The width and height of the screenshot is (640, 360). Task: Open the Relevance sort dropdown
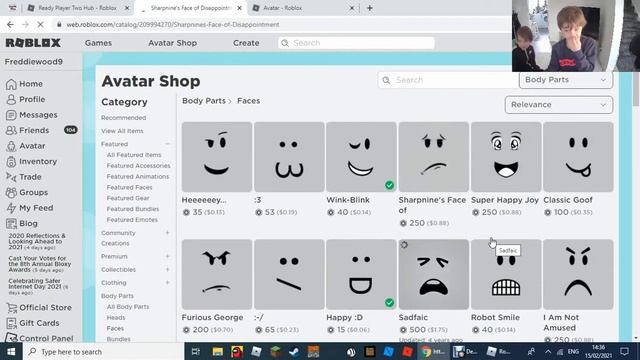[x=559, y=105]
